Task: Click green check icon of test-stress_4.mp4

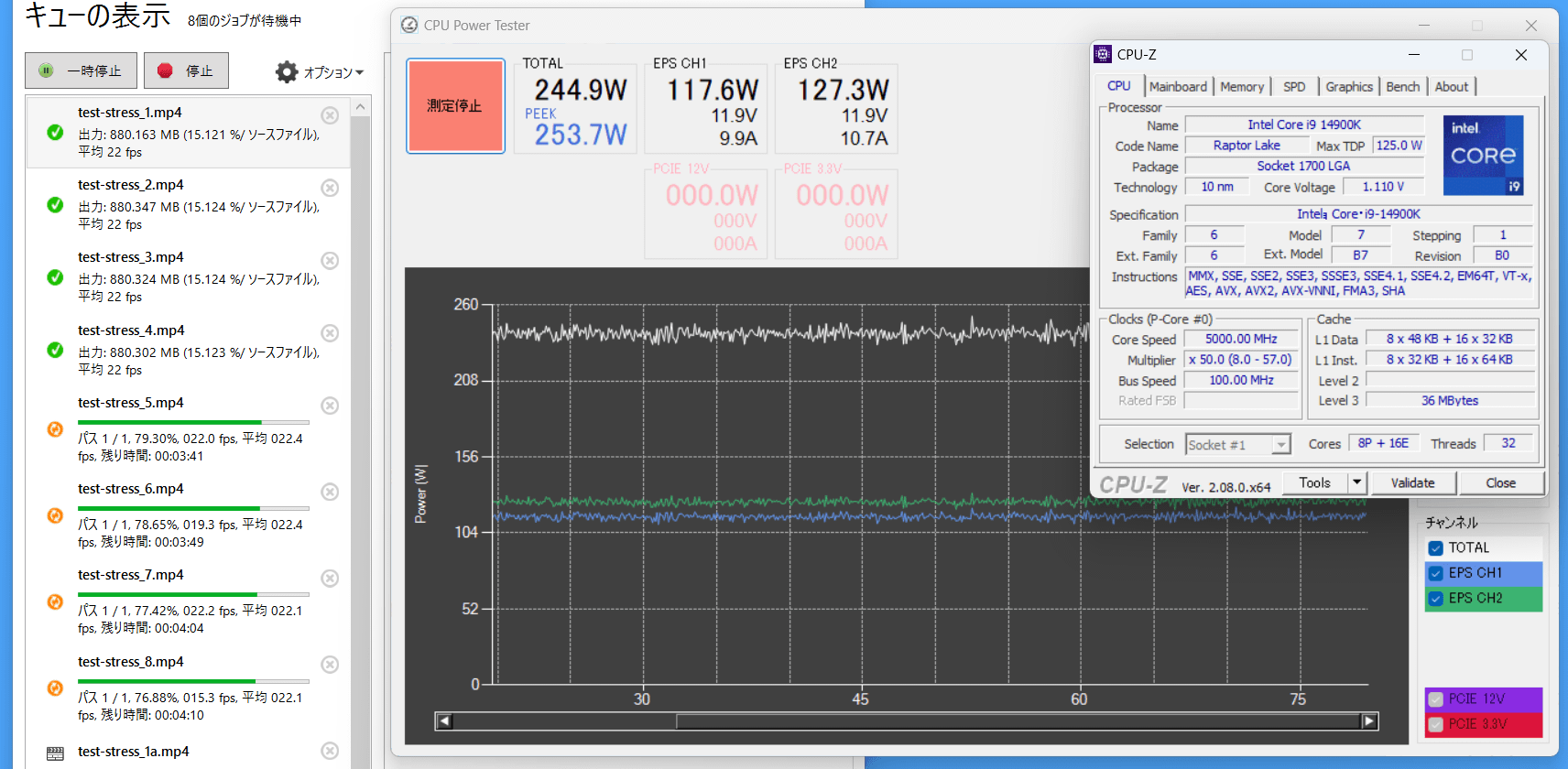Action: pyautogui.click(x=55, y=350)
